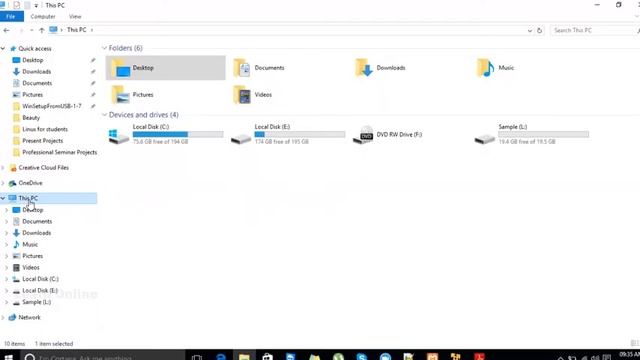Image resolution: width=640 pixels, height=360 pixels.
Task: Select the Local Disk (C:) drive icon
Action: click(119, 136)
